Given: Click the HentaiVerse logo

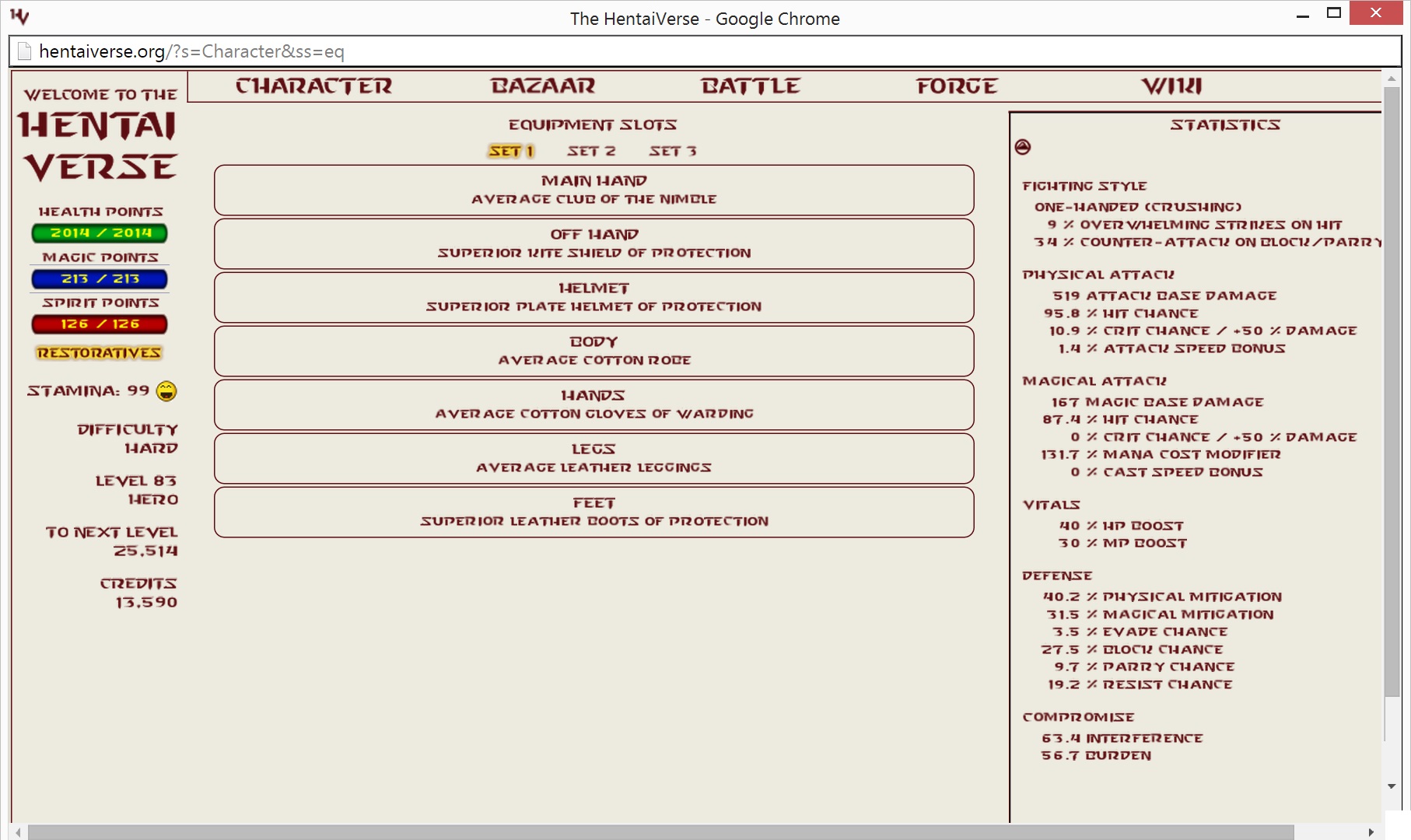Looking at the screenshot, I should click(x=99, y=136).
